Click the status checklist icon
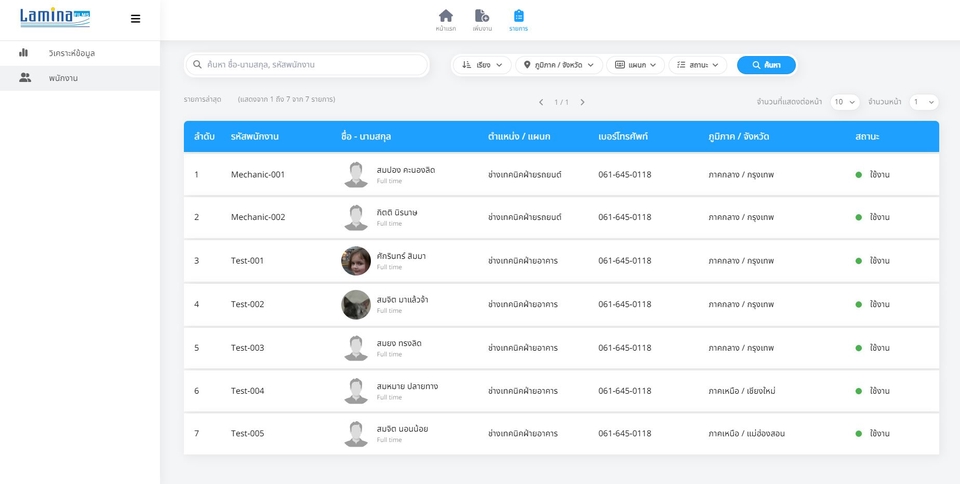The image size is (960, 484). click(x=681, y=64)
